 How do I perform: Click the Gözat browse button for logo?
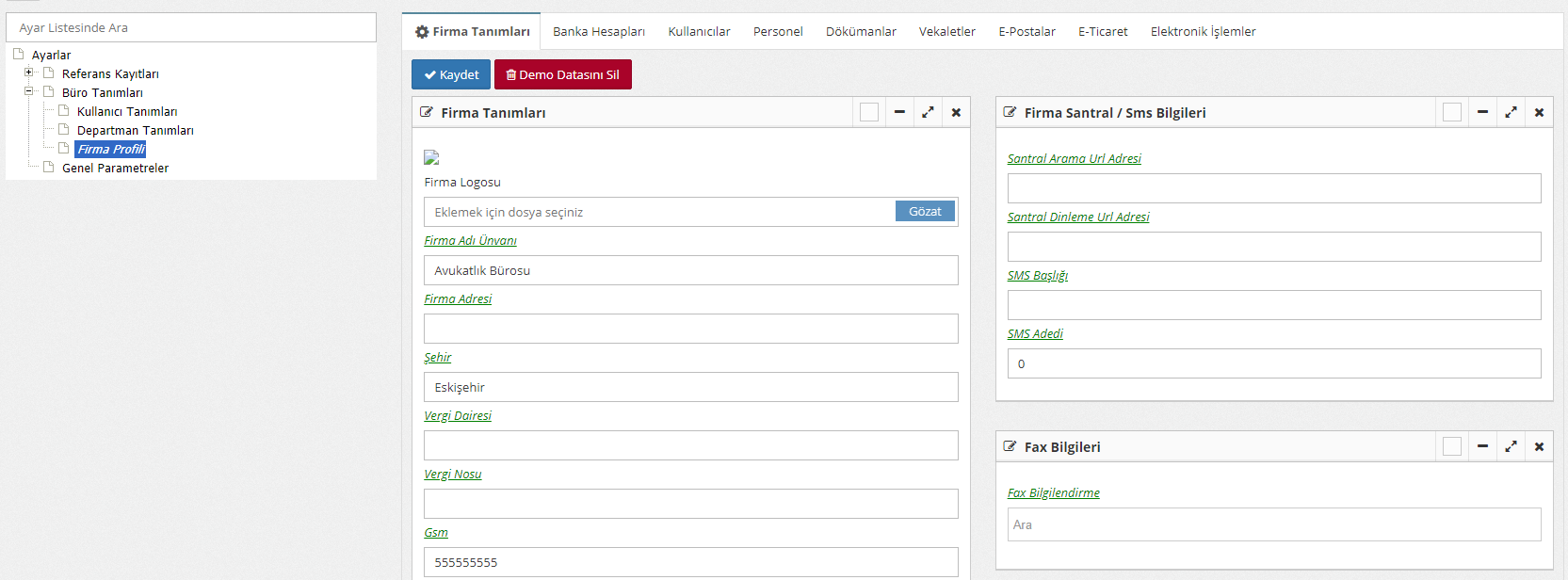pyautogui.click(x=924, y=212)
